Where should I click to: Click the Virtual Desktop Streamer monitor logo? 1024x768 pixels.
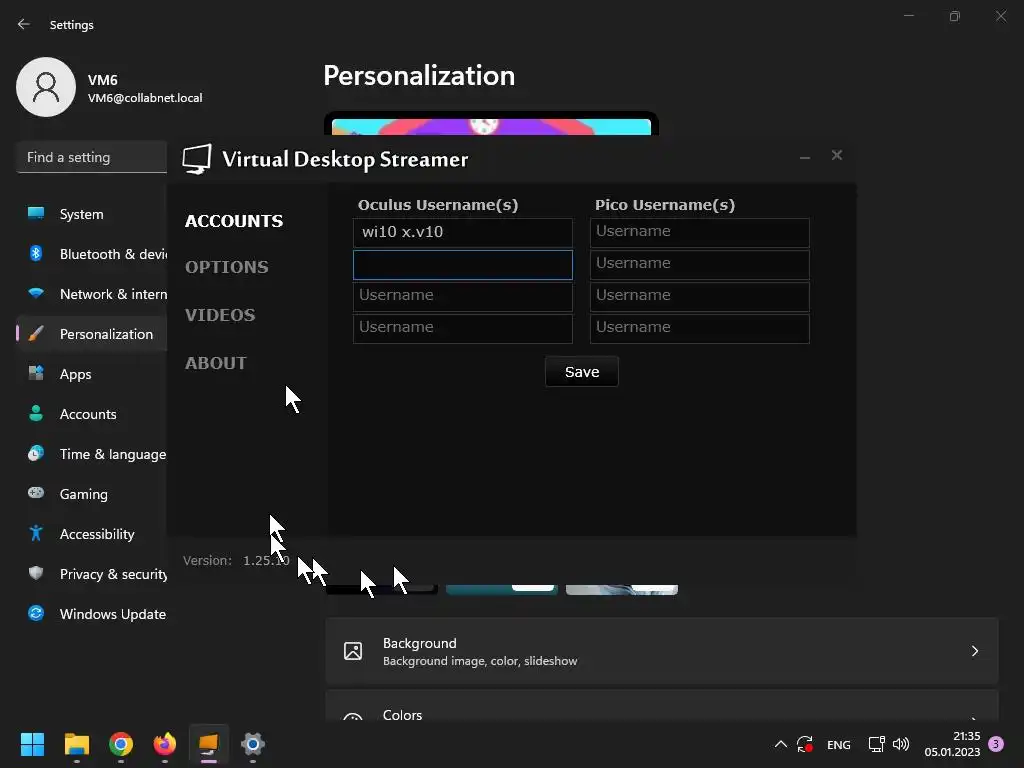[x=197, y=159]
